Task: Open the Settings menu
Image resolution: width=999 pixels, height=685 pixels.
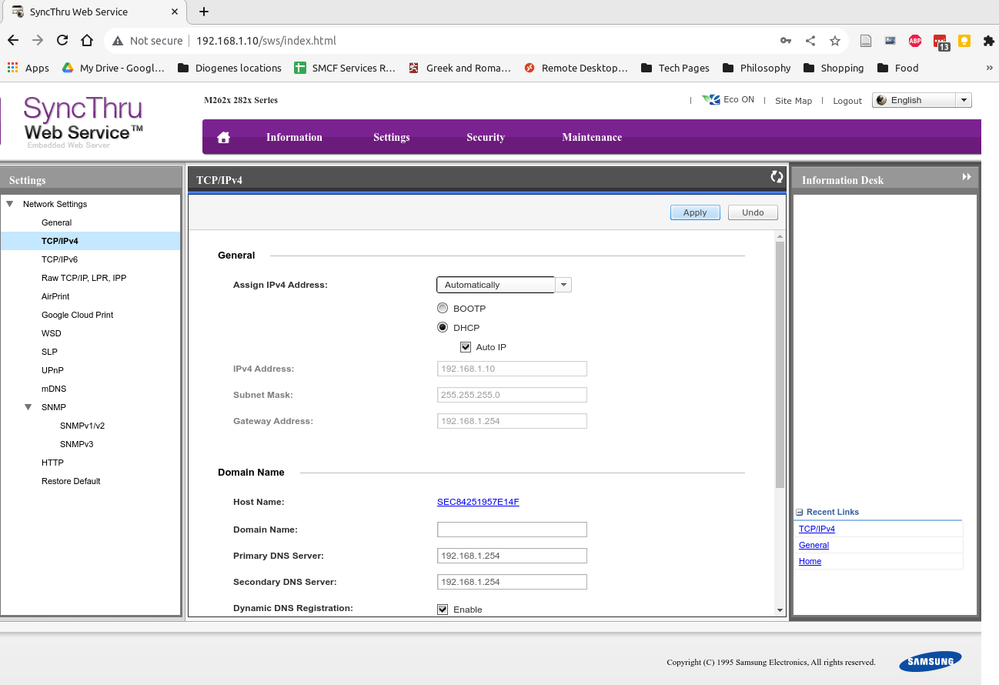Action: [391, 137]
